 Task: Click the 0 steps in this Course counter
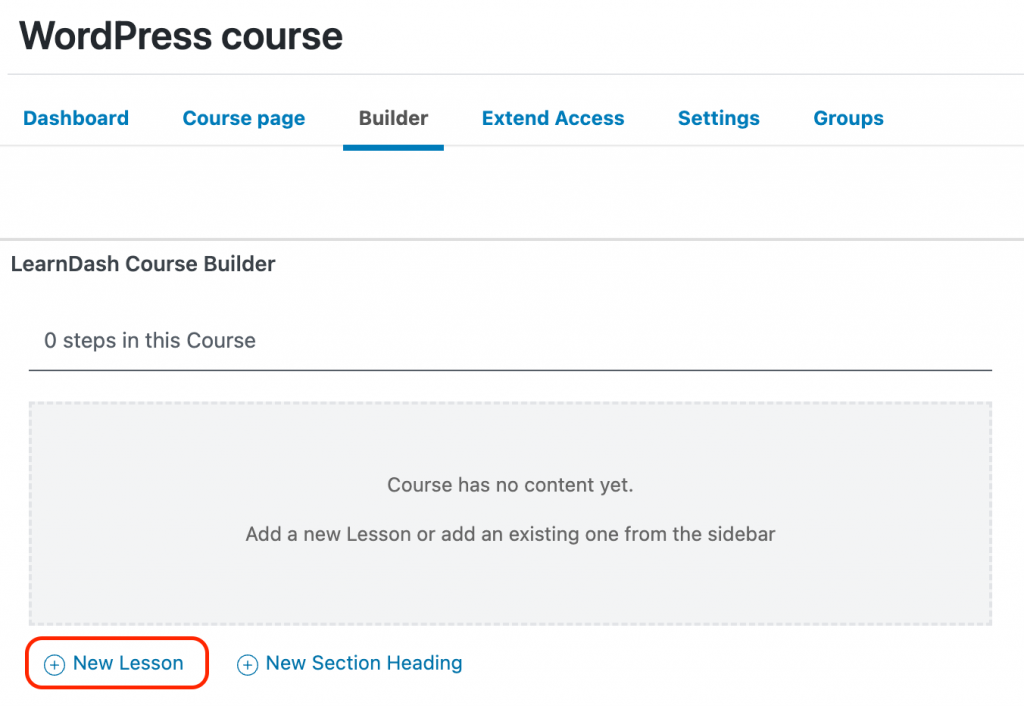149,341
